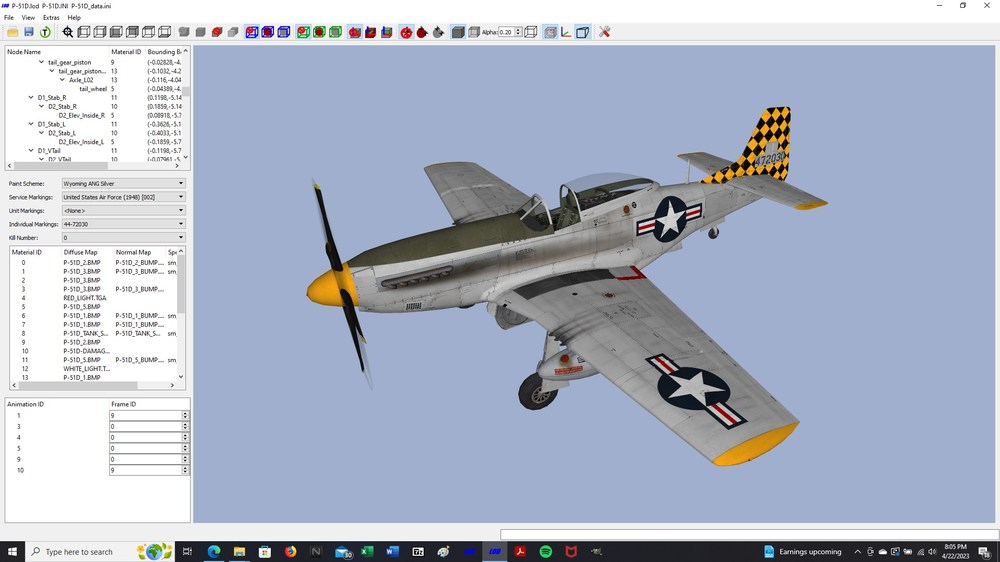Open Spotify from the taskbar
Screen dimensions: 1000x562
coord(545,551)
